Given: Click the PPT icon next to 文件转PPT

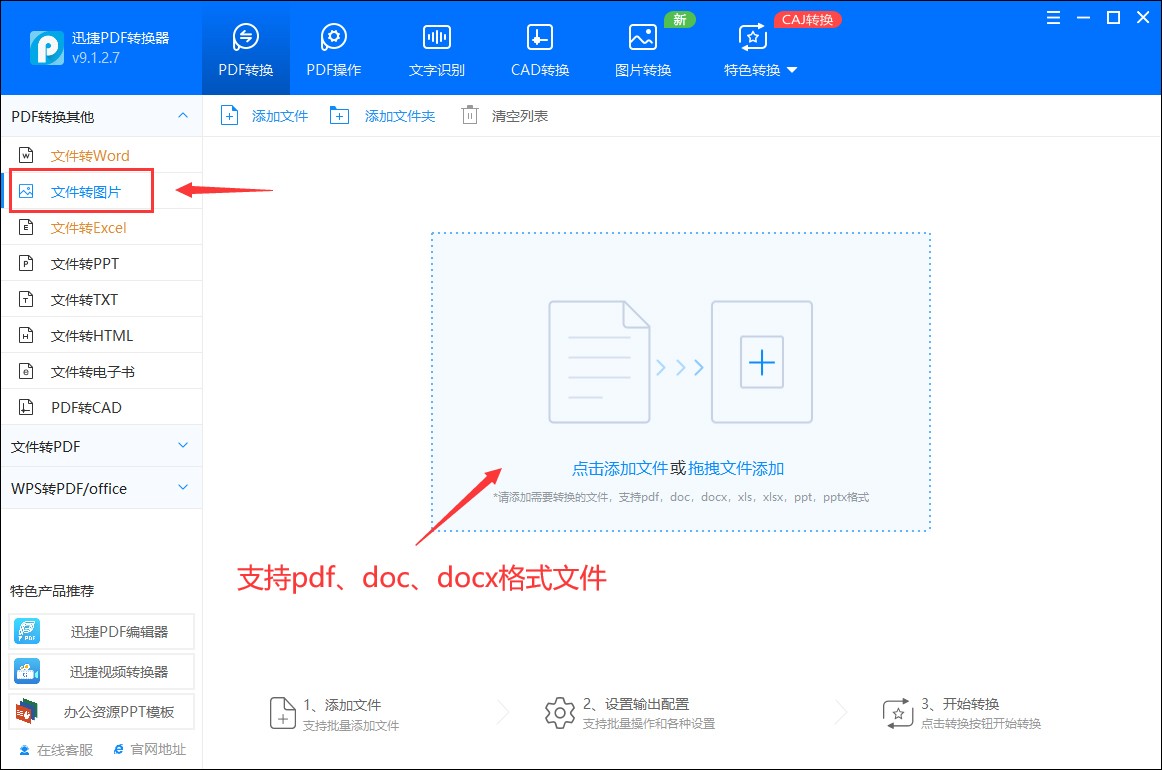Looking at the screenshot, I should [26, 263].
